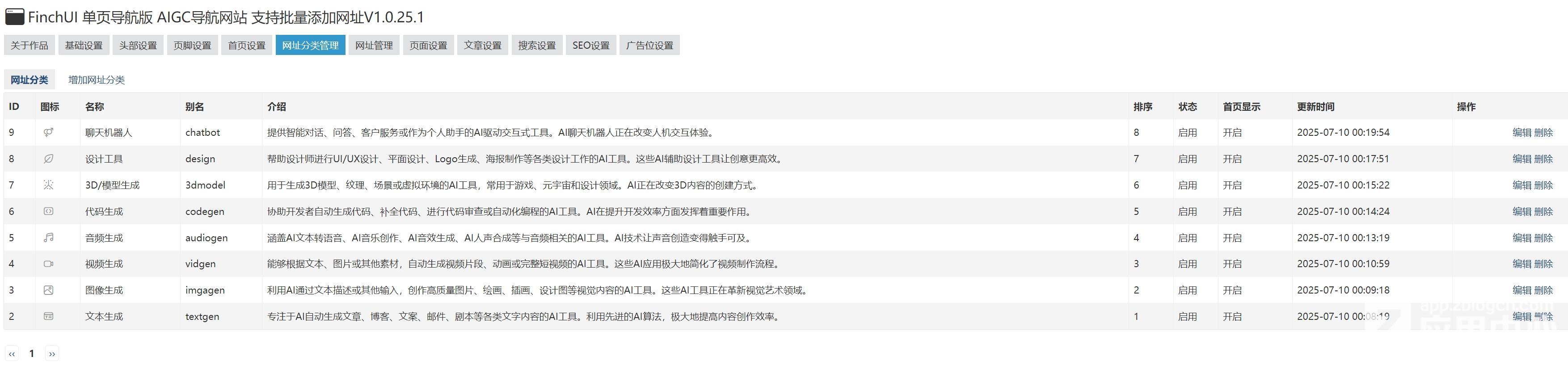The height and width of the screenshot is (365, 1568).
Task: Open the 首页设置 tab
Action: 247,45
